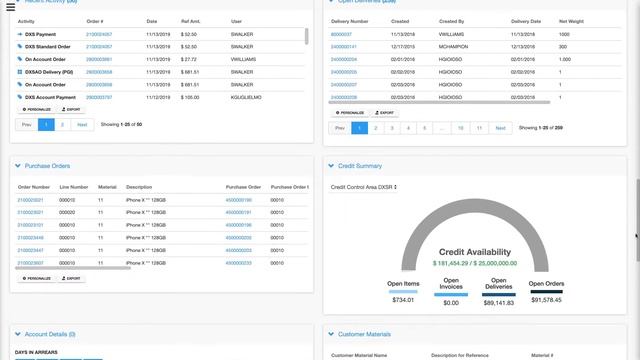
Task: Open the order number link for DXS Payment
Action: 99,34
